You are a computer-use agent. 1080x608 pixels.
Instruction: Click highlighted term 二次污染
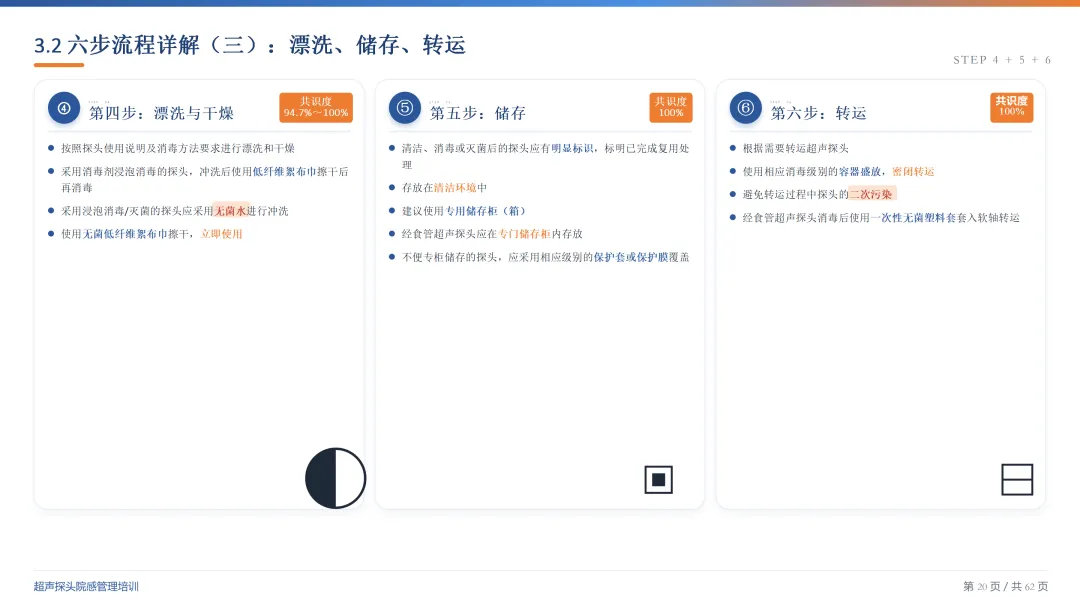871,194
